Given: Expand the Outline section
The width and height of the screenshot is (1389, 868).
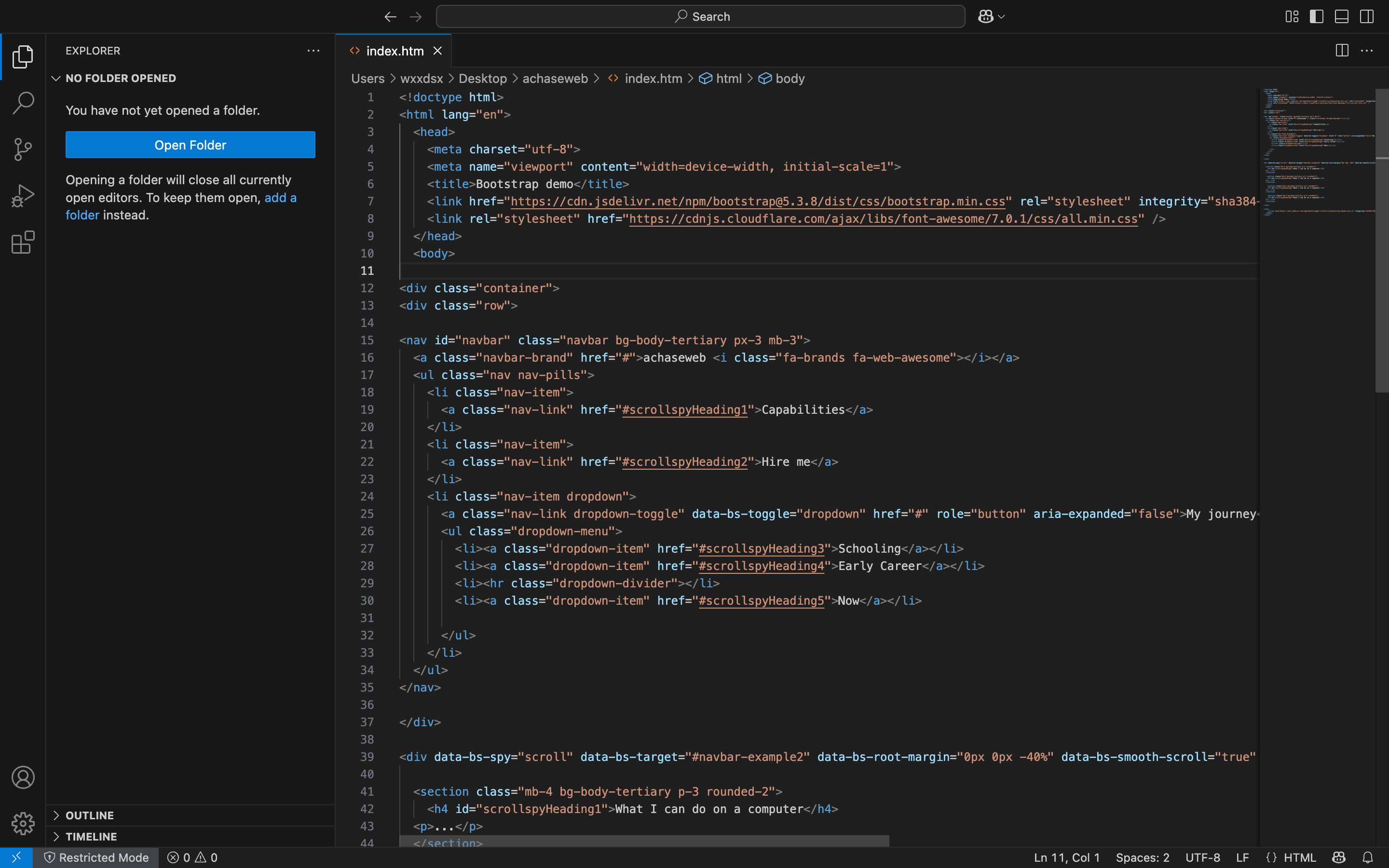Looking at the screenshot, I should [x=90, y=815].
